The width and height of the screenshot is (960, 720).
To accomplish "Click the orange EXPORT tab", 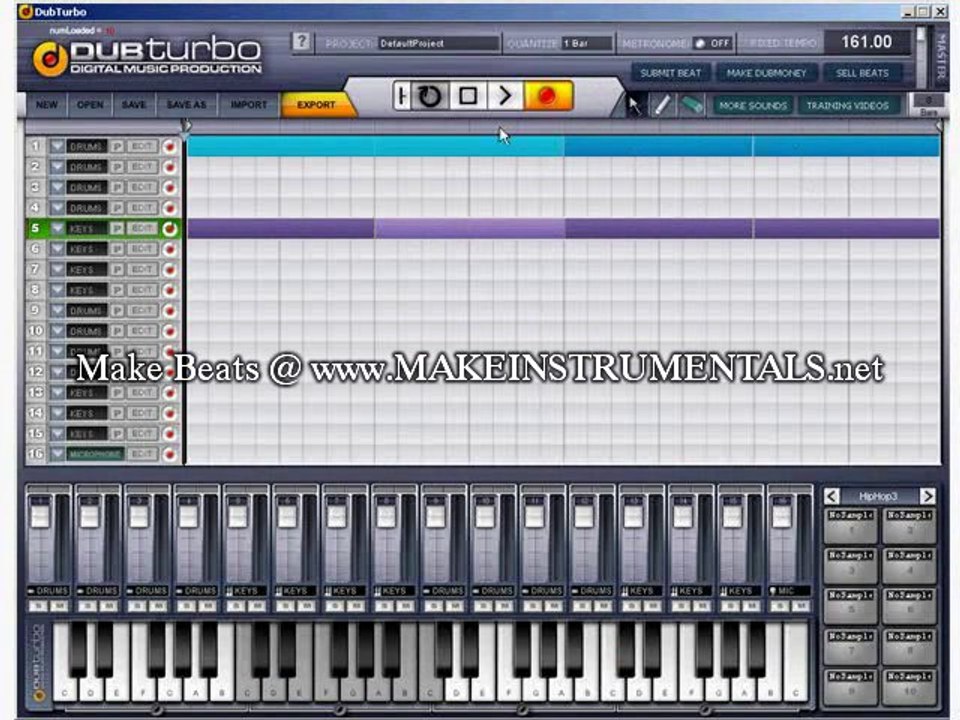I will (316, 105).
